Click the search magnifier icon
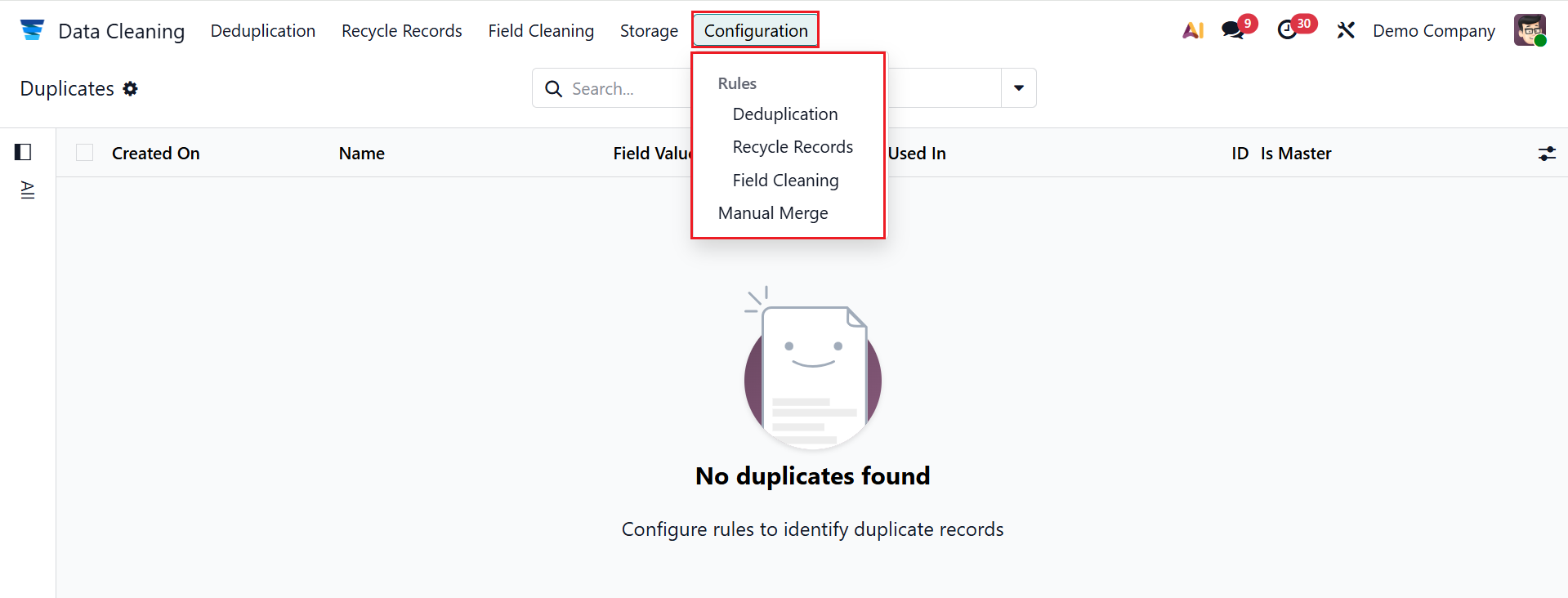Image resolution: width=1568 pixels, height=598 pixels. click(x=553, y=88)
